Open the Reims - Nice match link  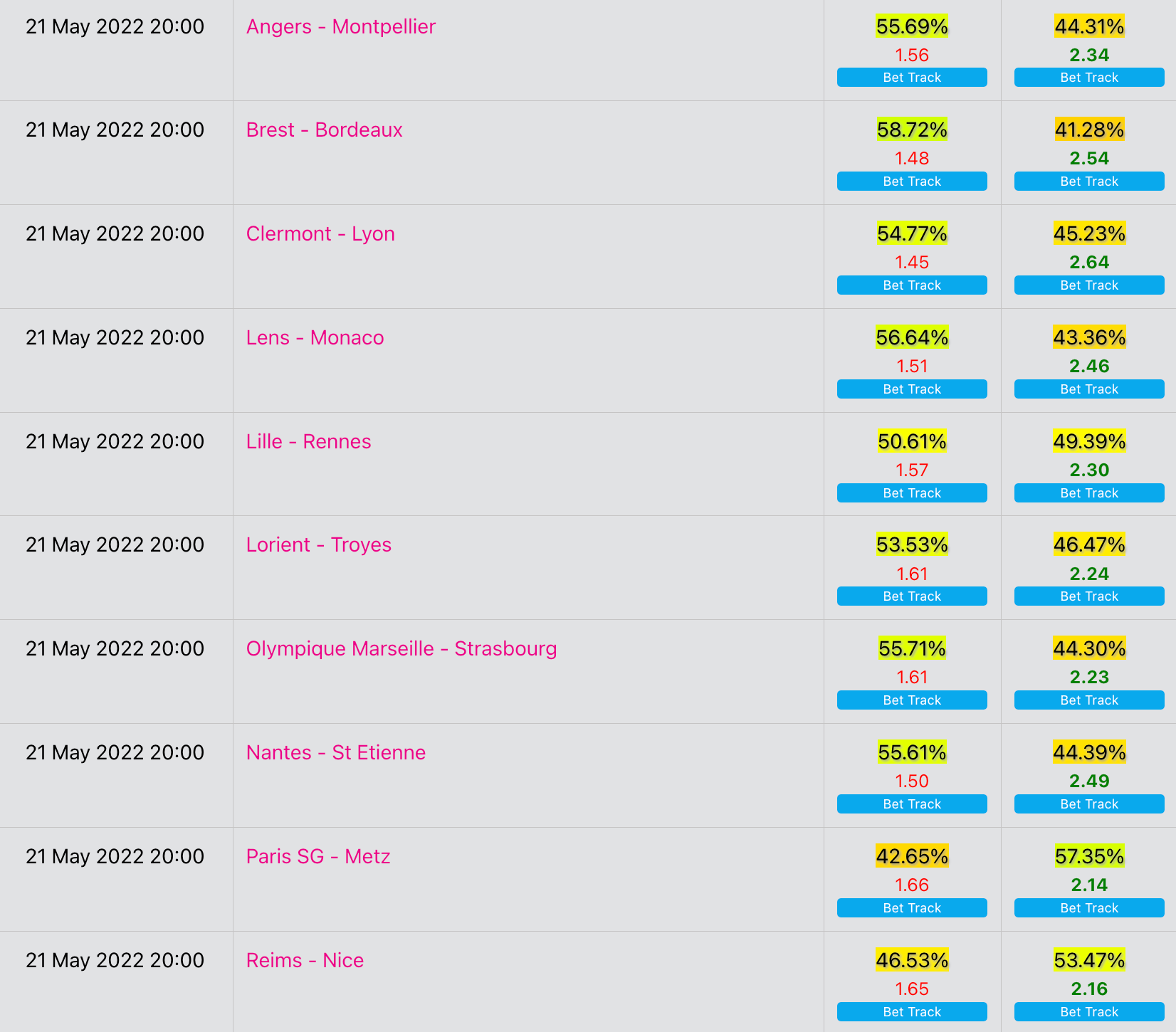coord(305,961)
